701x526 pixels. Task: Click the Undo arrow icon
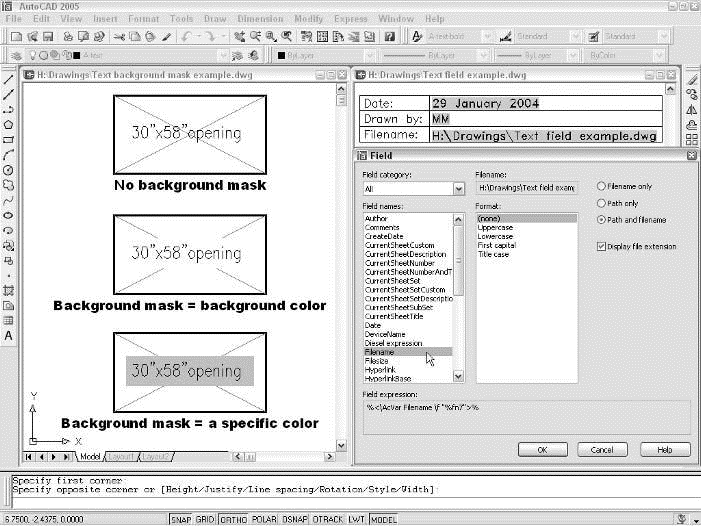(187, 37)
